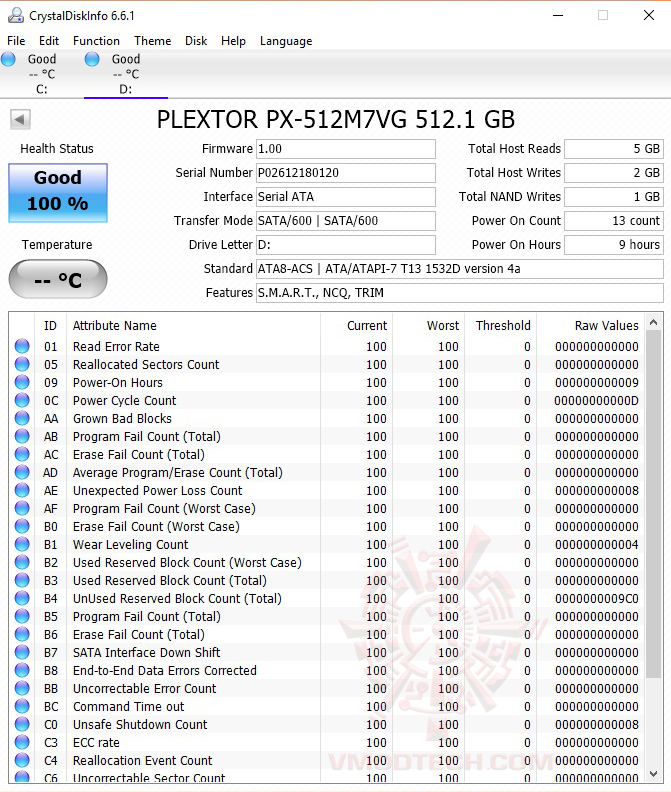The height and width of the screenshot is (792, 671).
Task: Click the ID column header
Action: (x=50, y=325)
